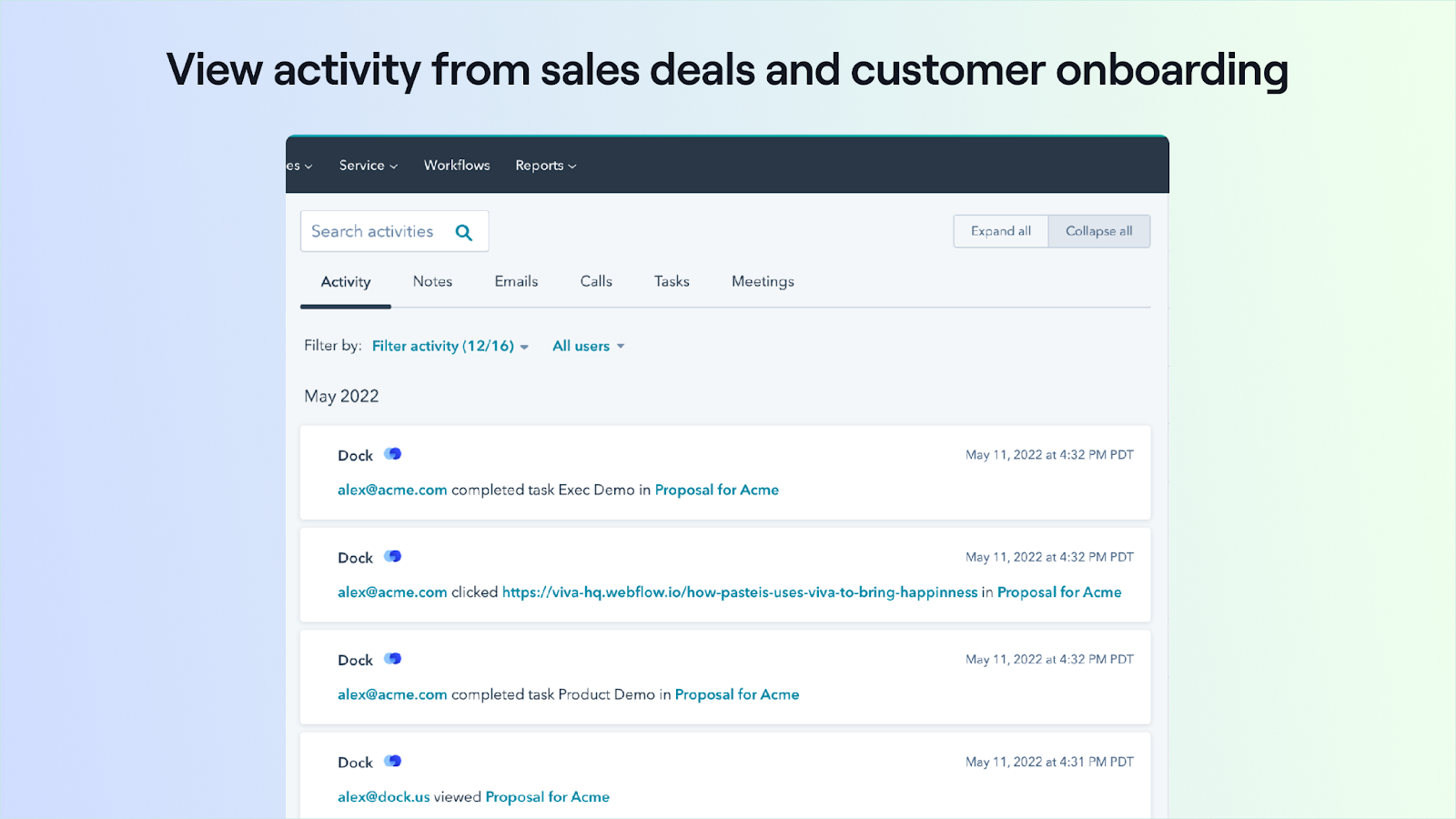Switch to the Notes tab

[432, 282]
